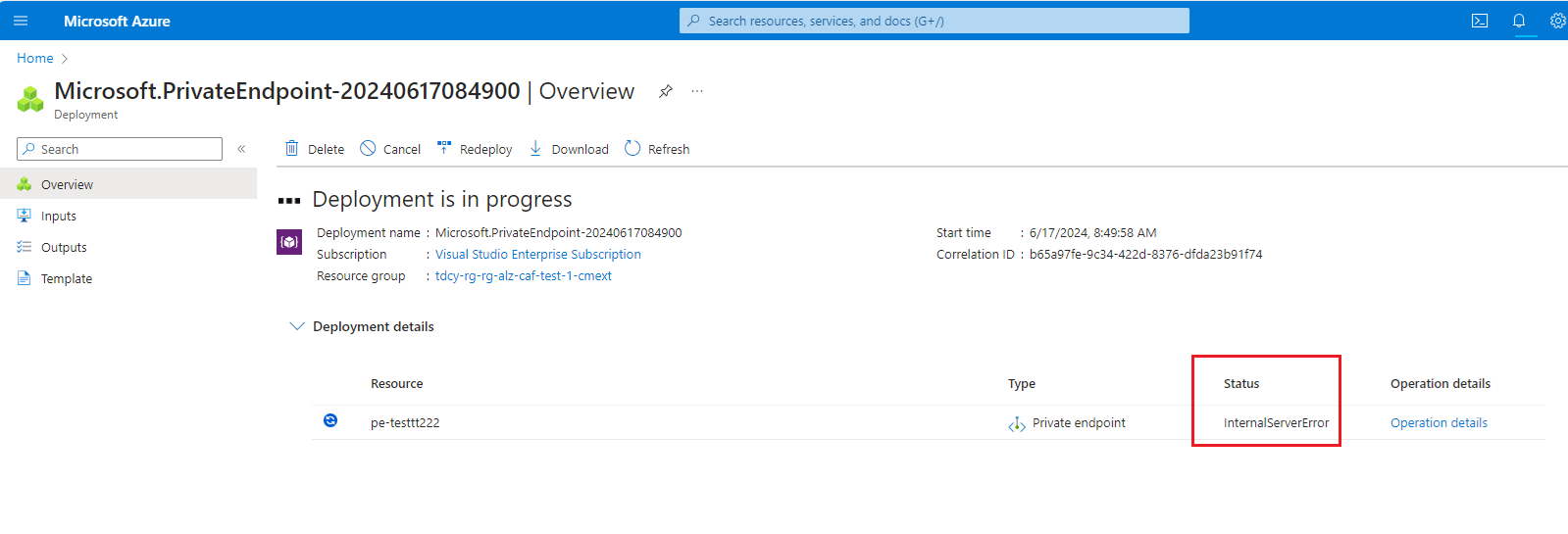Click the deployment cubes icon next to the title
The width and height of the screenshot is (1568, 534).
[x=30, y=99]
